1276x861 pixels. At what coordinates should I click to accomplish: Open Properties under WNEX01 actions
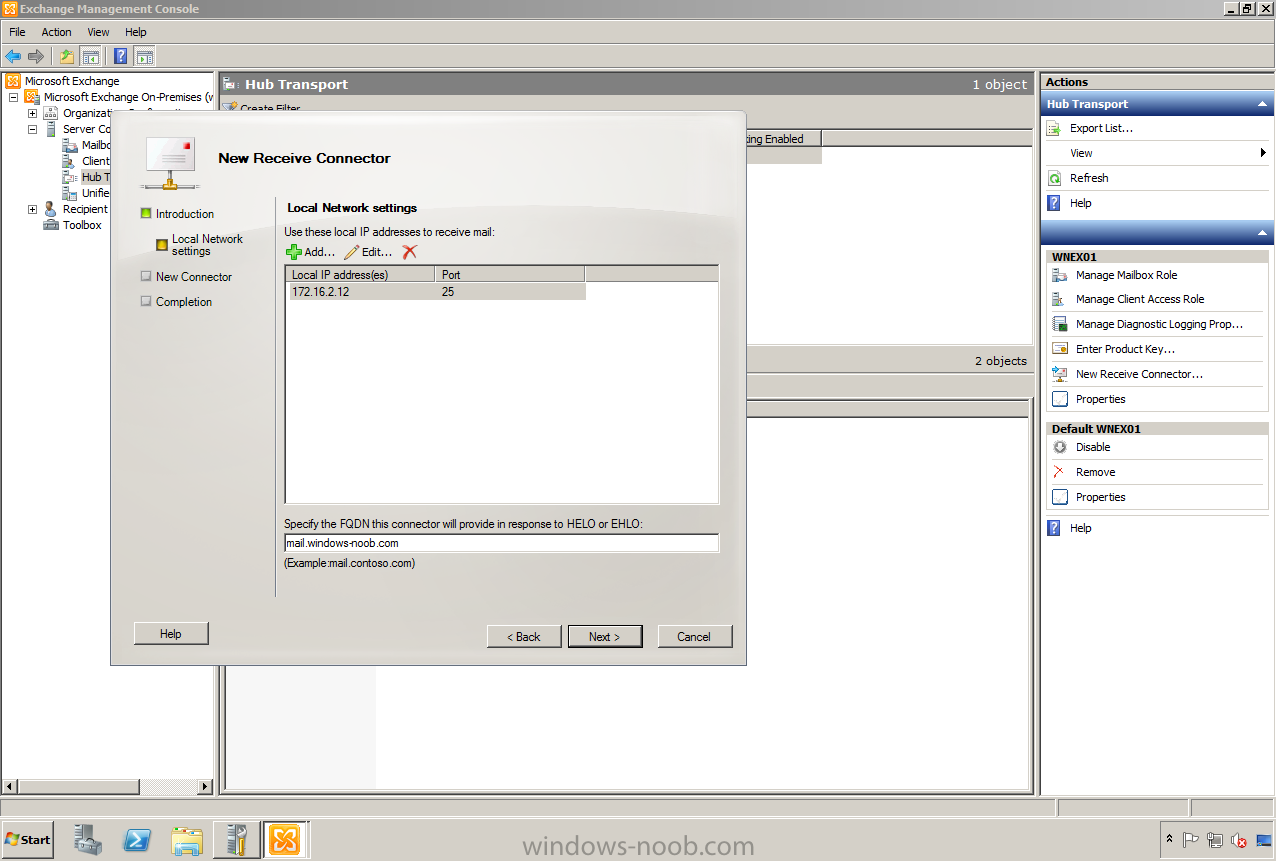(x=1100, y=399)
